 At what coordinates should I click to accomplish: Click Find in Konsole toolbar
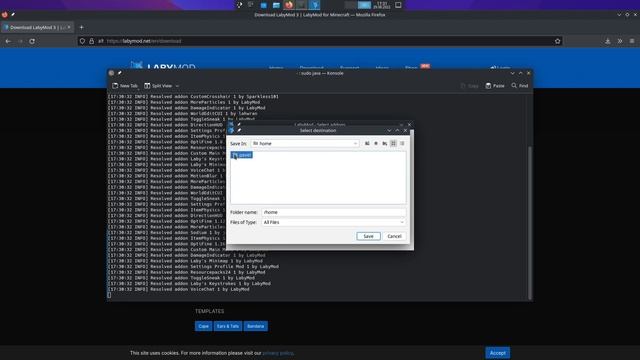click(520, 86)
